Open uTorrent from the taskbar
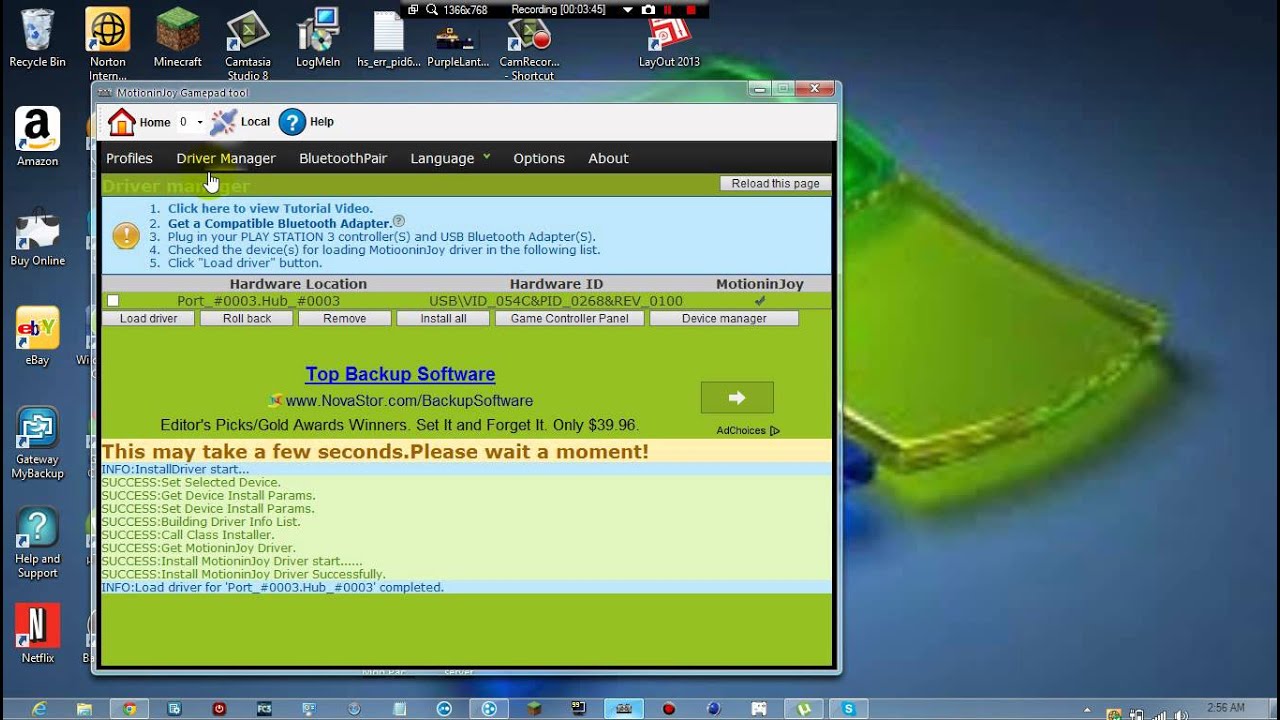The width and height of the screenshot is (1280, 720). click(804, 709)
